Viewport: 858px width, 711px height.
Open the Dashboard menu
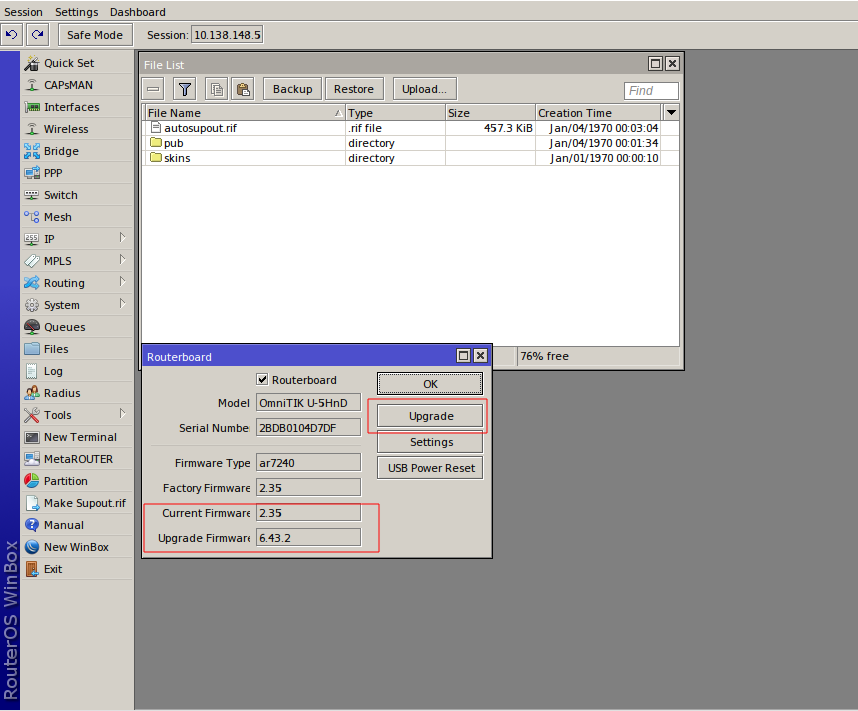[137, 11]
